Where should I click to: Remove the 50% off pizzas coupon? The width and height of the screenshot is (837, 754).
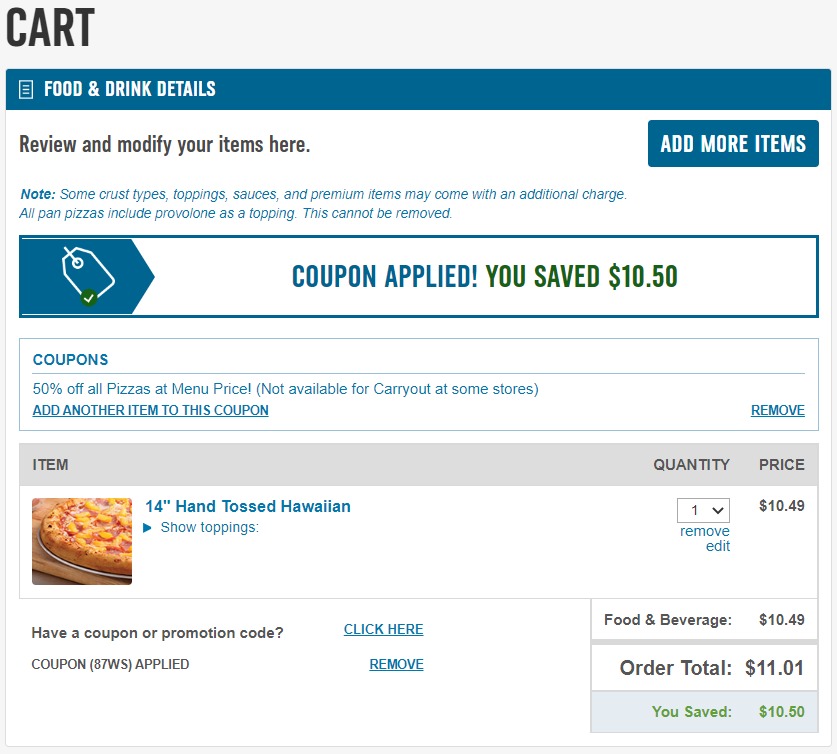(777, 410)
